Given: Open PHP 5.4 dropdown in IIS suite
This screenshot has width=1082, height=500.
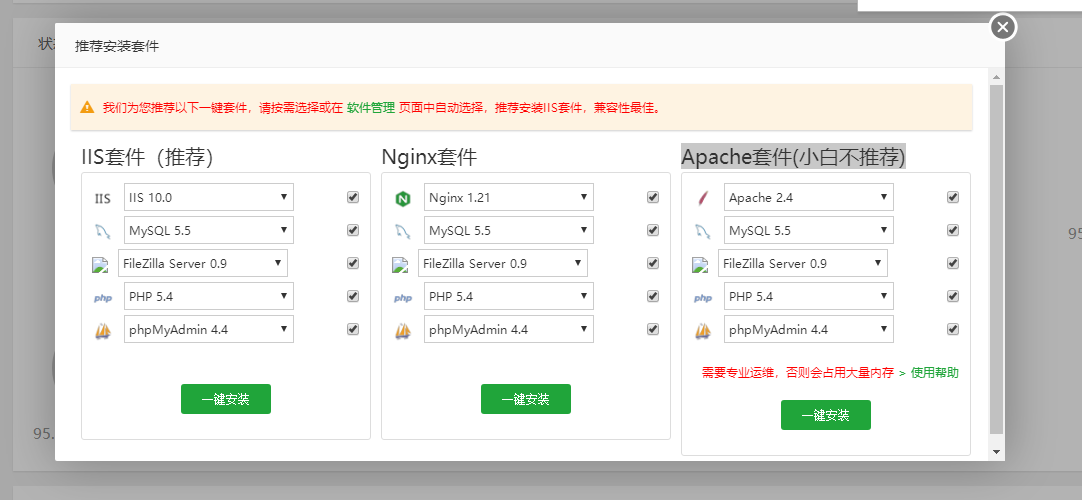Looking at the screenshot, I should (x=208, y=297).
